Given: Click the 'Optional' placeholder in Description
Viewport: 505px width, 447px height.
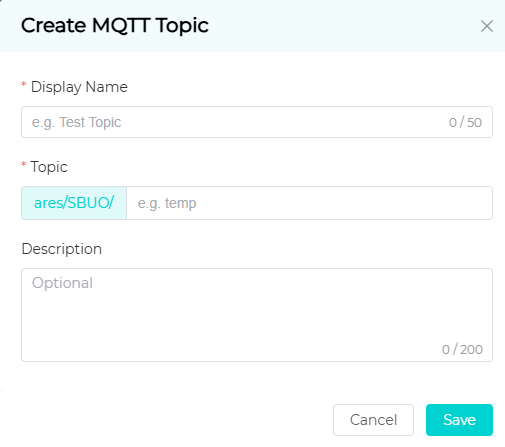Looking at the screenshot, I should pyautogui.click(x=62, y=283).
